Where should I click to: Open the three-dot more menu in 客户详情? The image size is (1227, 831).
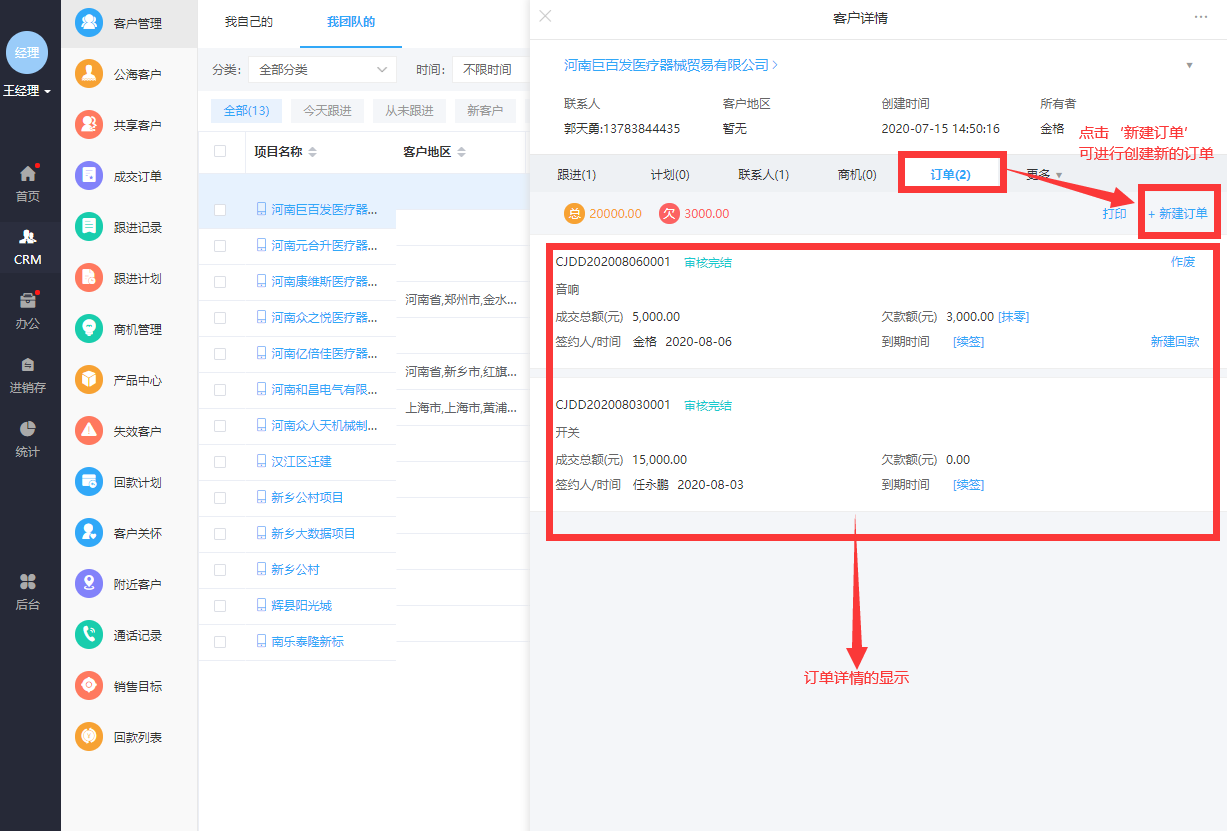(x=1201, y=17)
